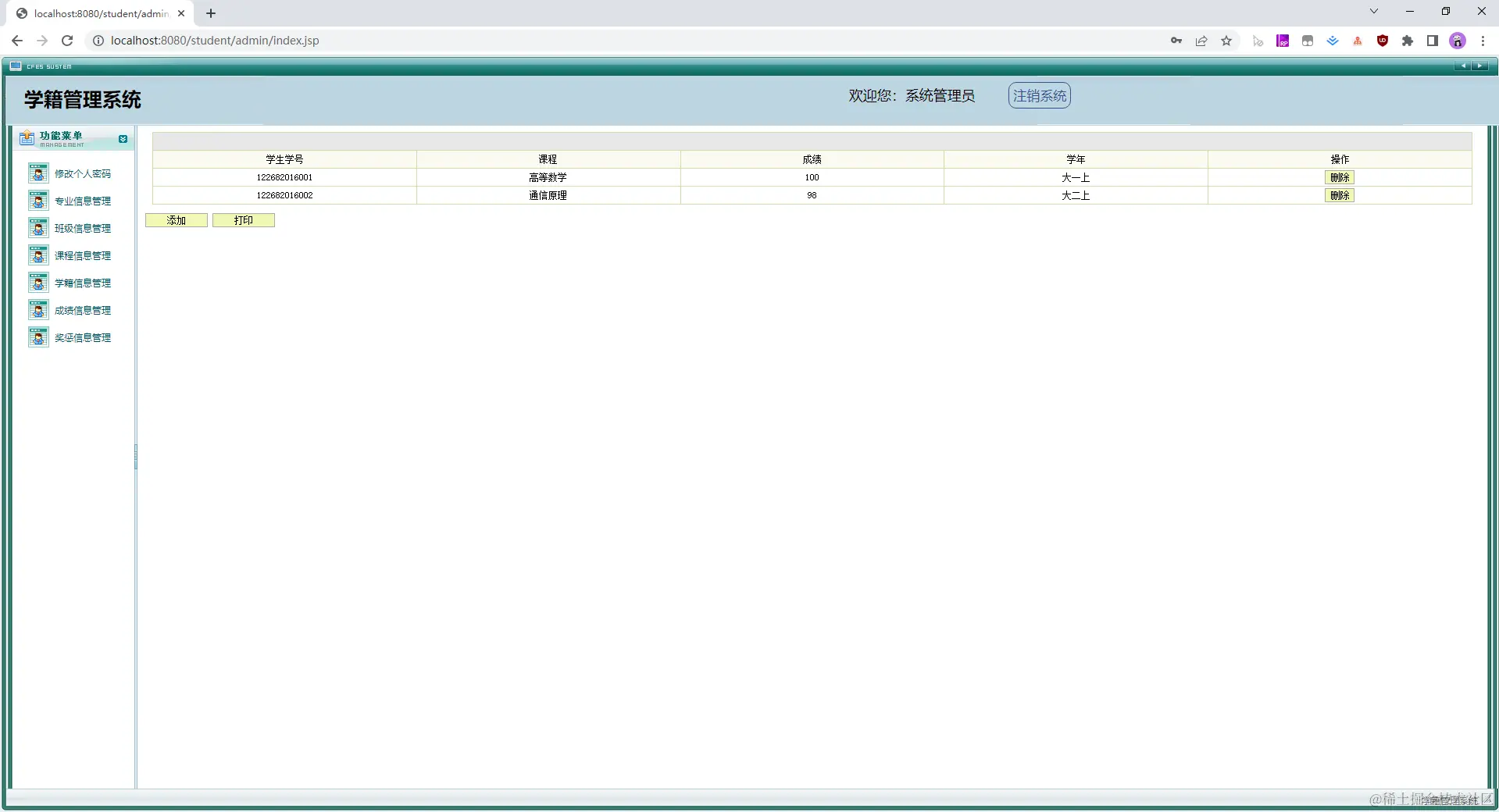The height and width of the screenshot is (812, 1499).
Task: Open the uBlock Origin shield extension
Action: (x=1383, y=41)
